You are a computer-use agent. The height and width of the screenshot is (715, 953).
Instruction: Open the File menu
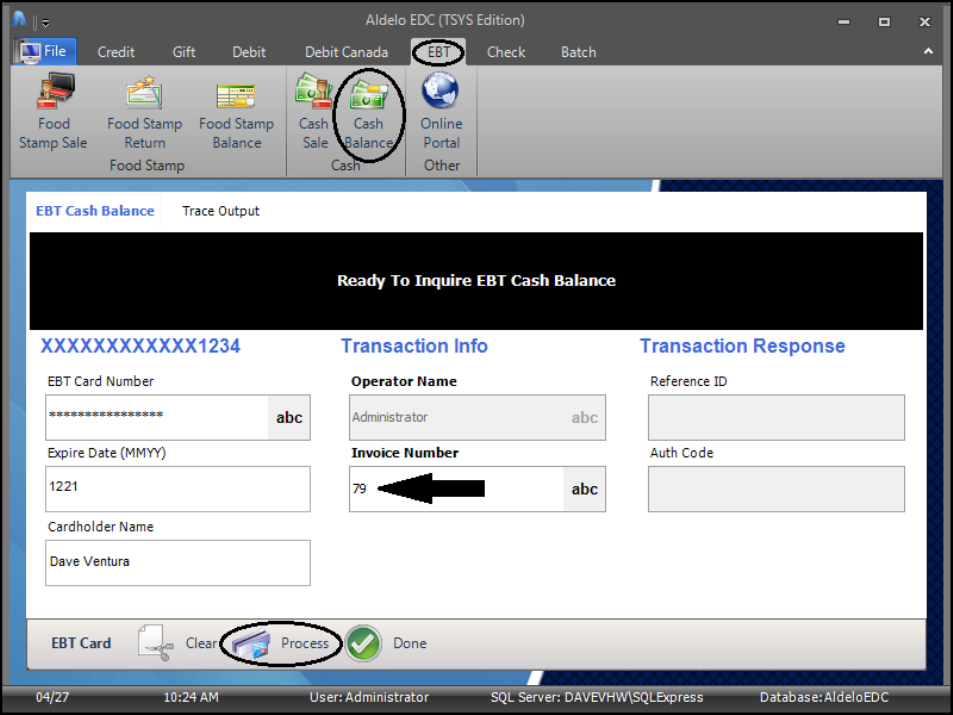45,52
